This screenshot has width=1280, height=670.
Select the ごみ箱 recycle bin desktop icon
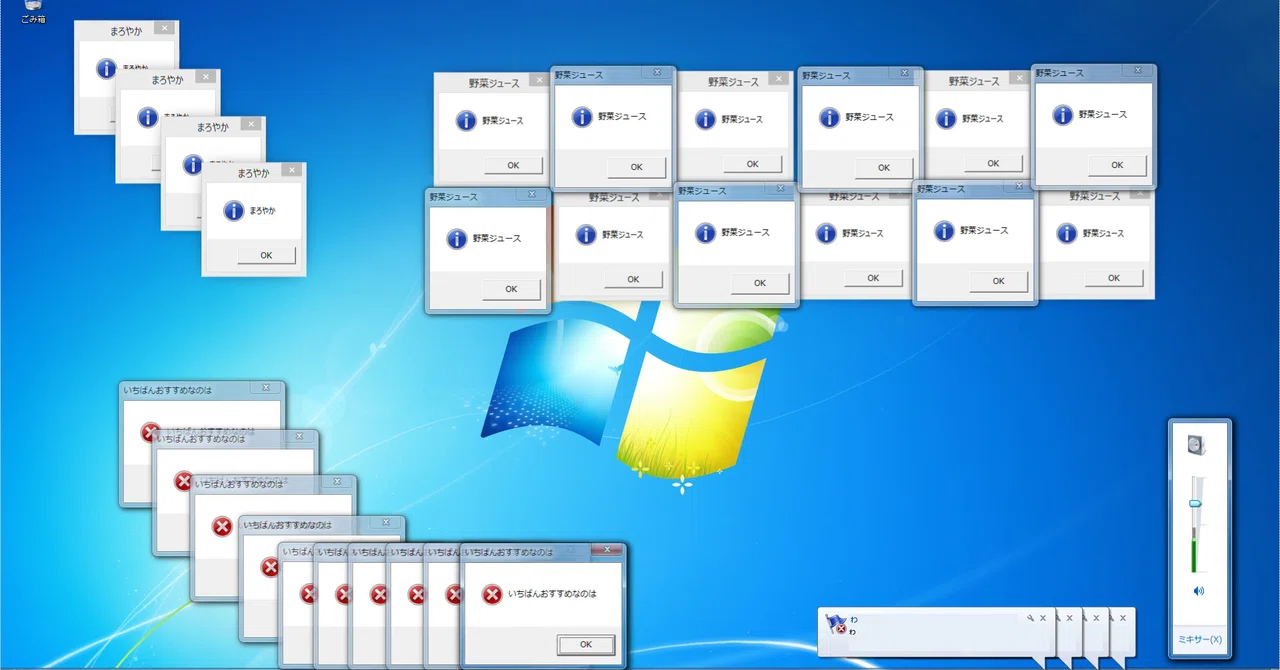coord(33,12)
